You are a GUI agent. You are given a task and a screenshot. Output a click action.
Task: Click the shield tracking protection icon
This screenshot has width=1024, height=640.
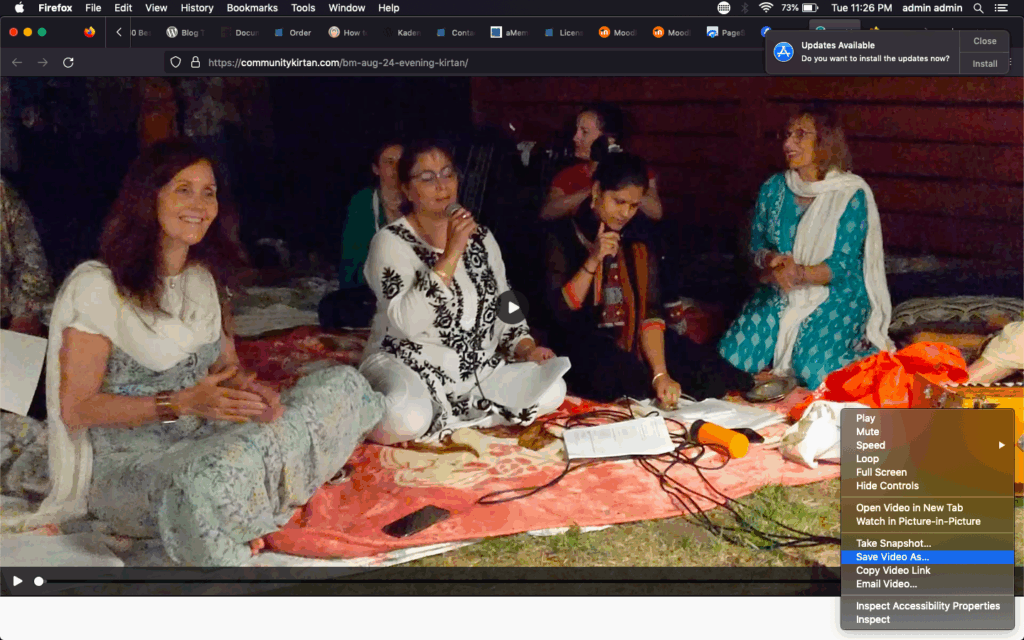175,62
